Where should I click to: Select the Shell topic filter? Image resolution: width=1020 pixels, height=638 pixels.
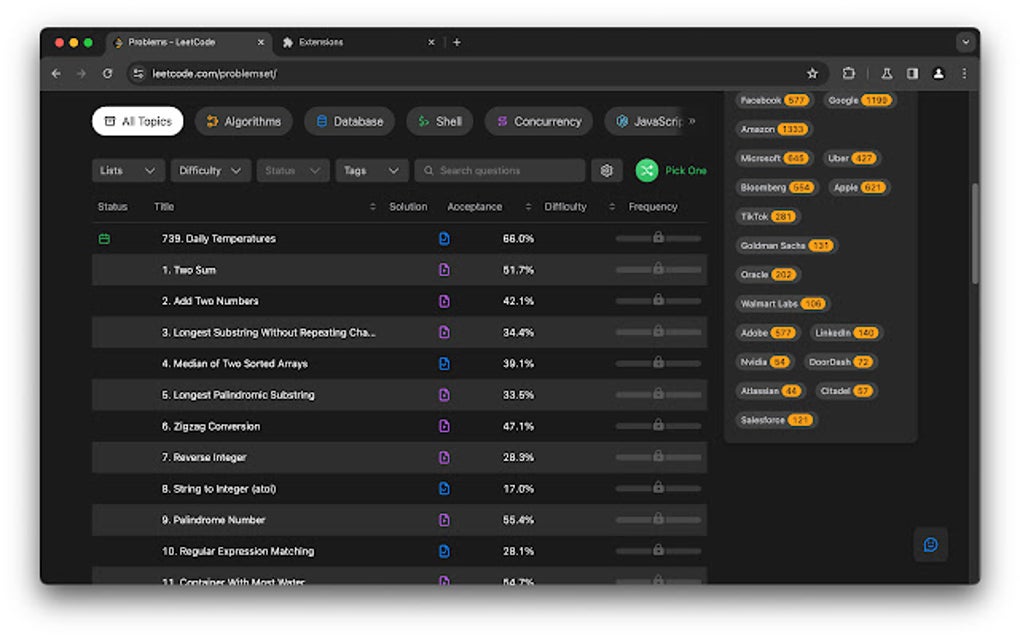[439, 120]
